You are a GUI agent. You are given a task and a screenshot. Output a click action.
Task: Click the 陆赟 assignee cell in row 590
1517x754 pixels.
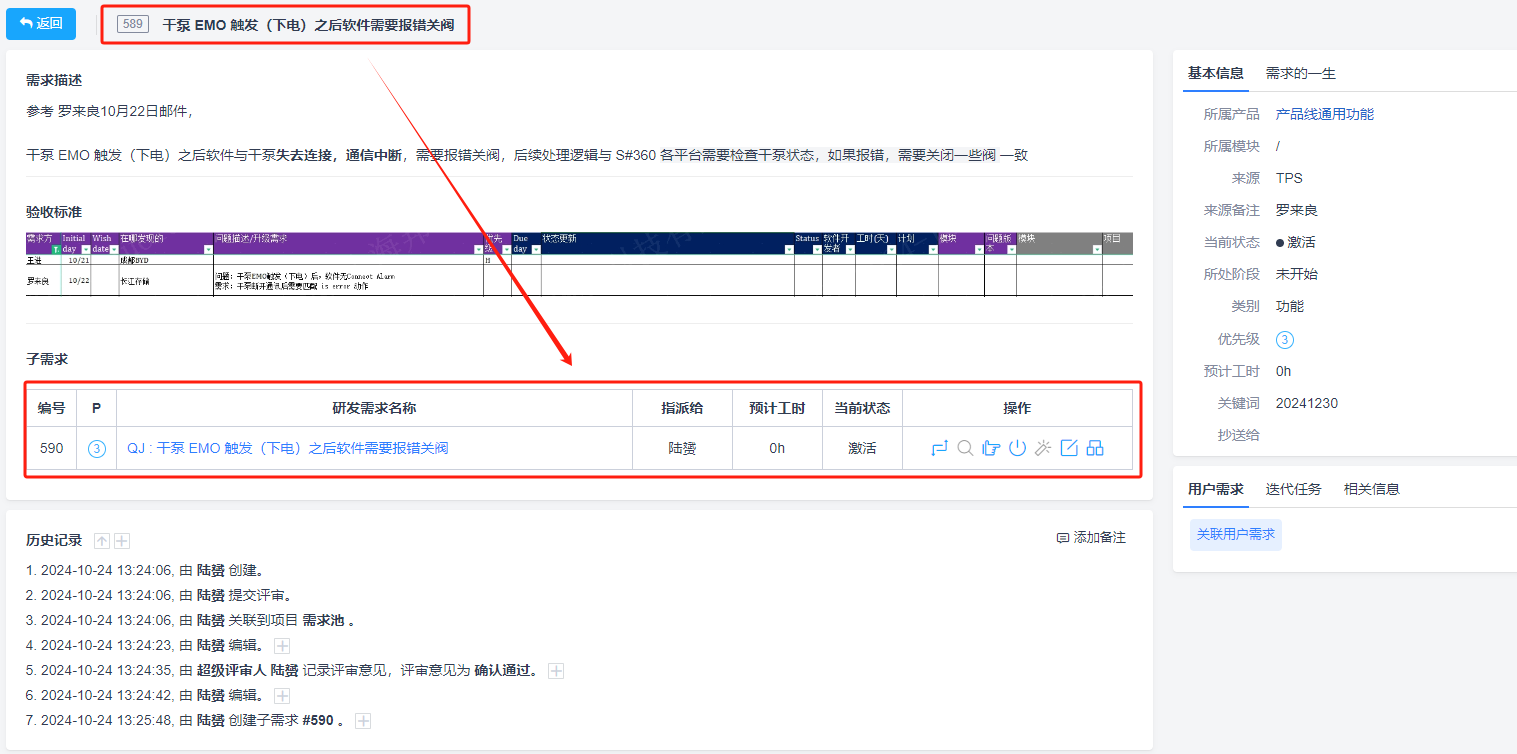coord(682,448)
